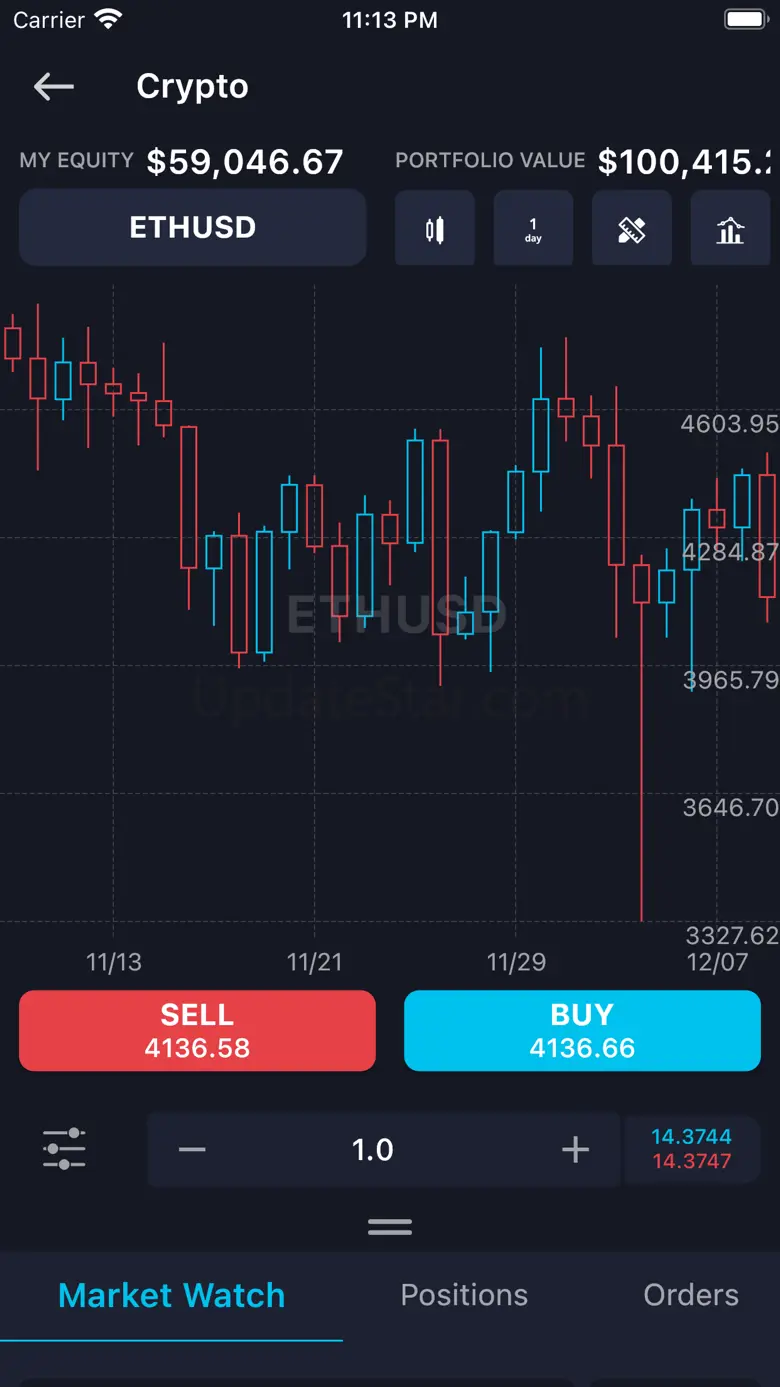Viewport: 780px width, 1387px height.
Task: Decrease quantity with the minus button
Action: [x=192, y=1149]
